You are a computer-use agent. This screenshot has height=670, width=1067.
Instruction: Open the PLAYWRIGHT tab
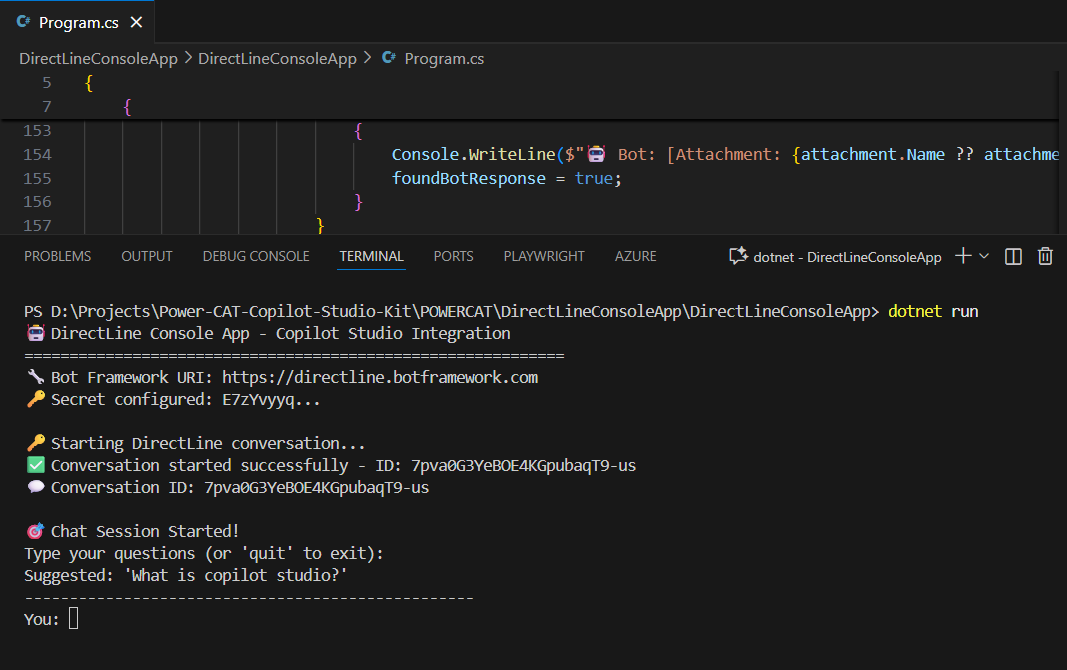(543, 256)
